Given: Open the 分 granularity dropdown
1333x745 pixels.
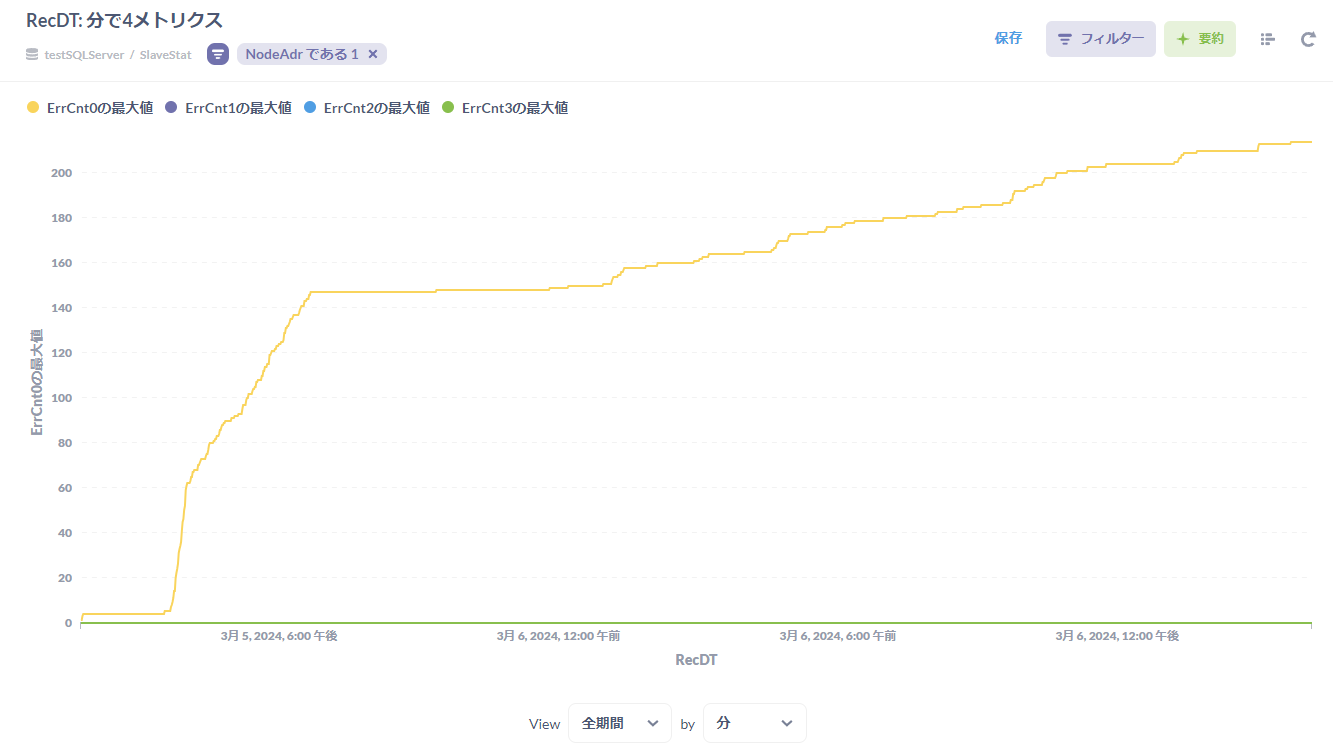Looking at the screenshot, I should point(754,723).
